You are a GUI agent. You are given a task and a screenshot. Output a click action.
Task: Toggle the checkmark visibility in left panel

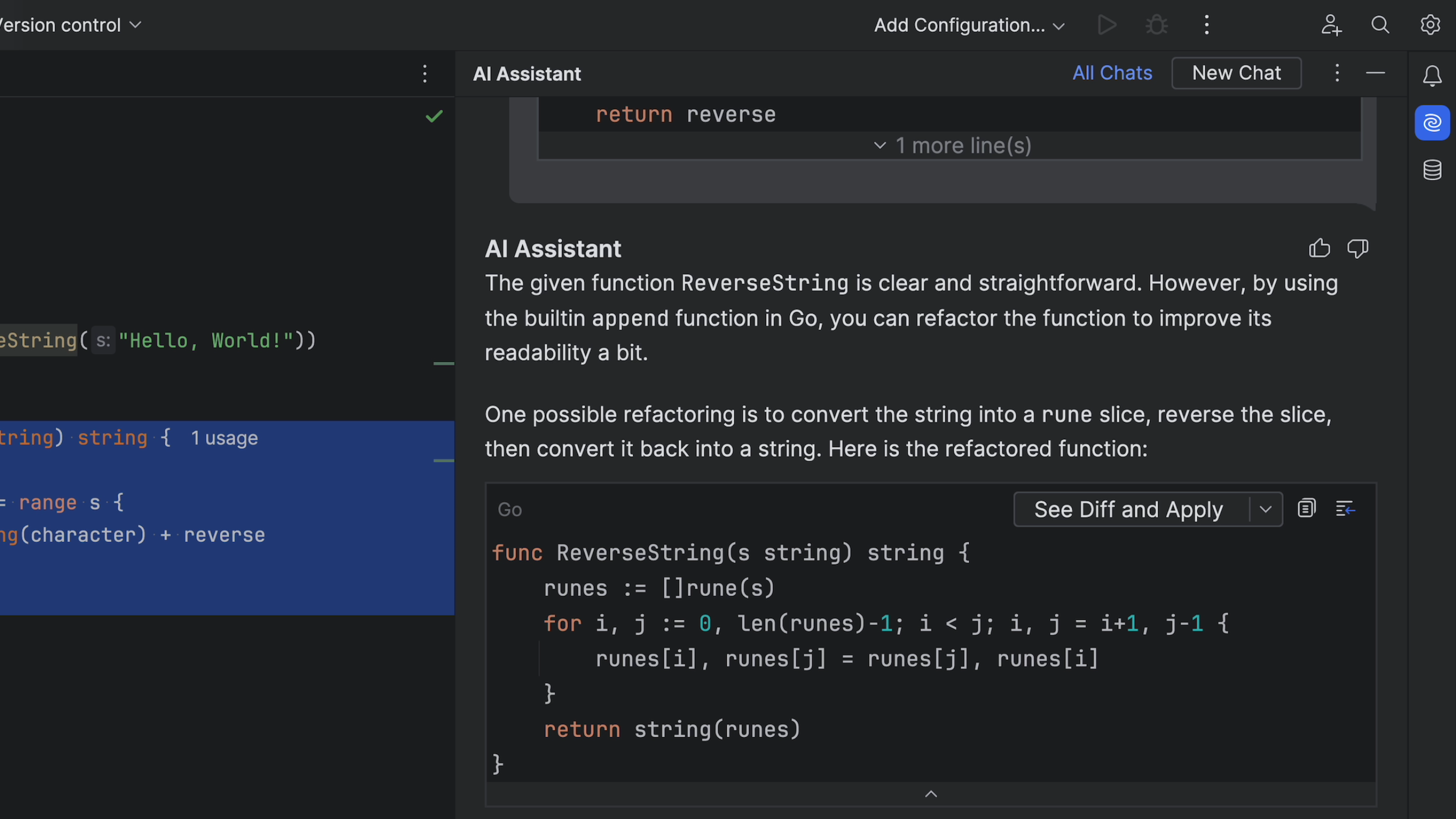434,115
